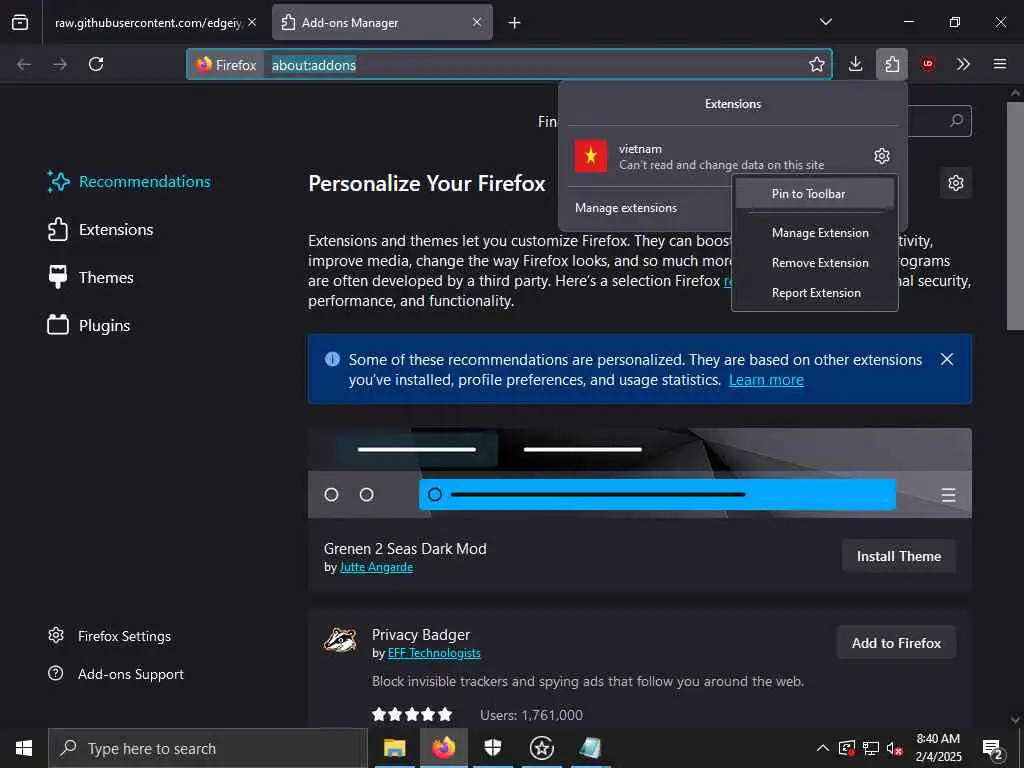Click the Firefox taskbar icon
Screen dimensions: 1024x768
(x=443, y=748)
